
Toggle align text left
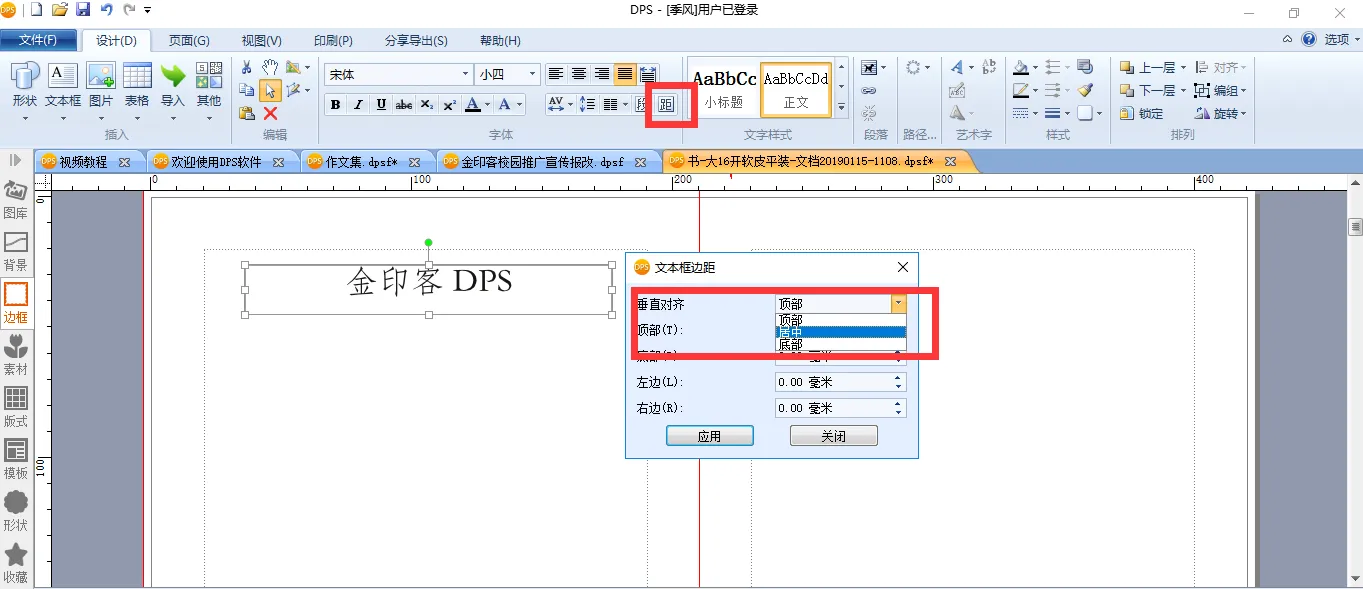click(555, 74)
